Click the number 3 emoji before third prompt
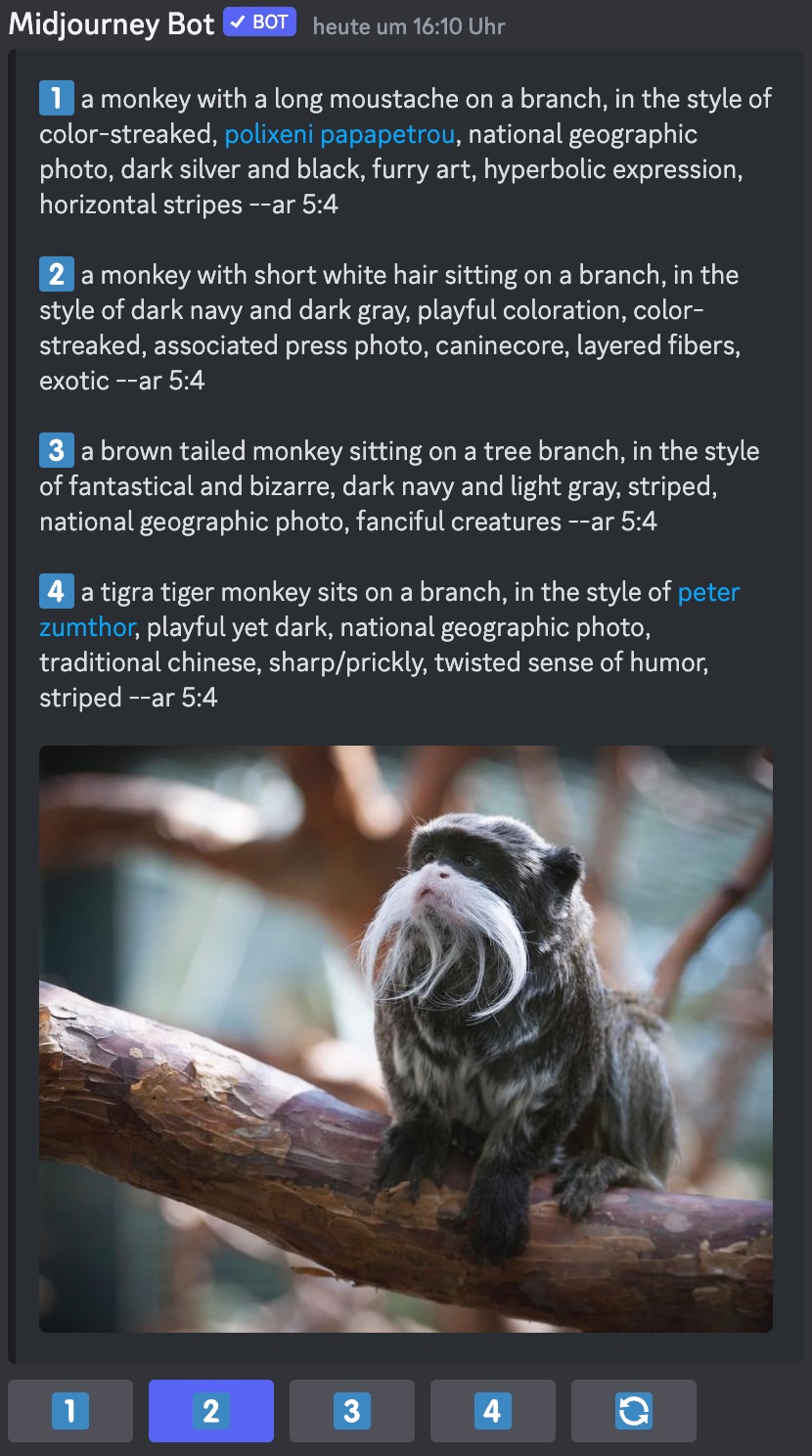This screenshot has width=812, height=1456. [56, 450]
